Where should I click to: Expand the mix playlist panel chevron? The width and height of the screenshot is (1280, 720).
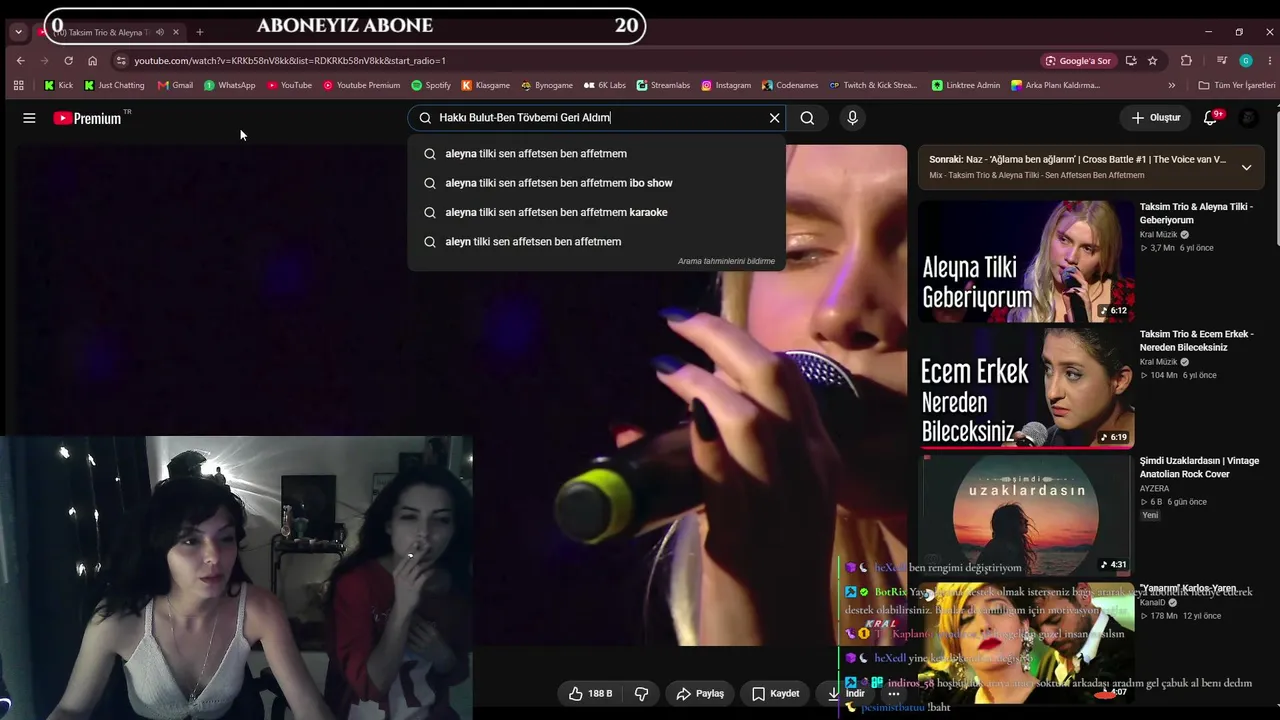pos(1246,167)
